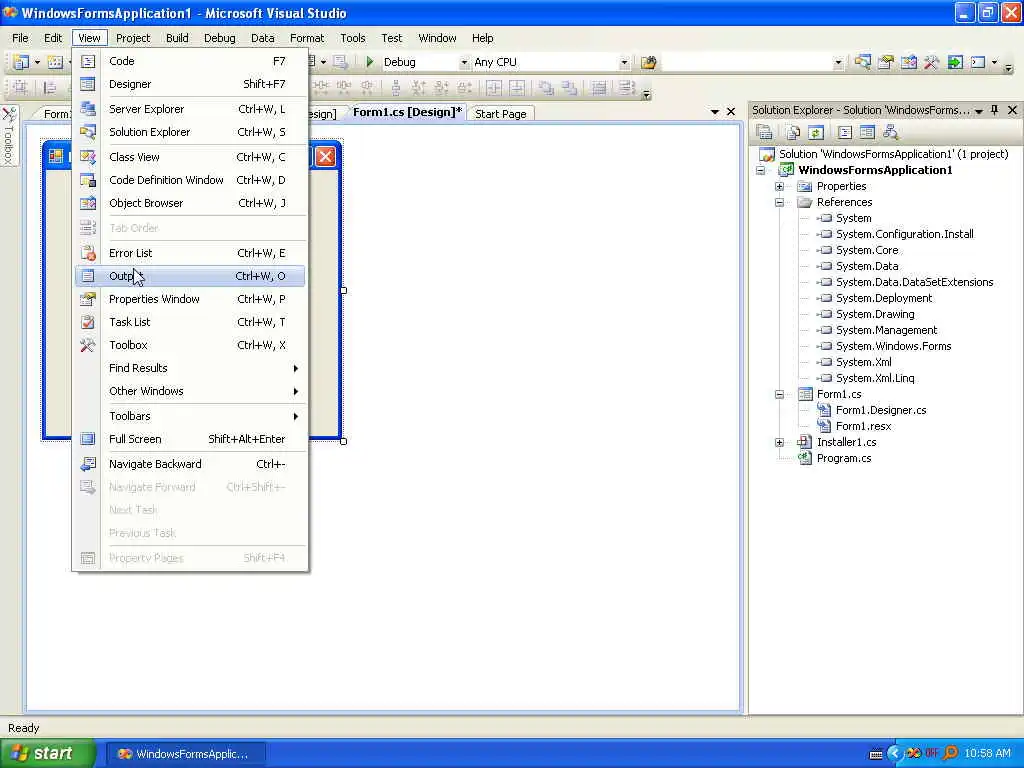Click Error List in the View menu
The width and height of the screenshot is (1024, 768).
pos(189,253)
